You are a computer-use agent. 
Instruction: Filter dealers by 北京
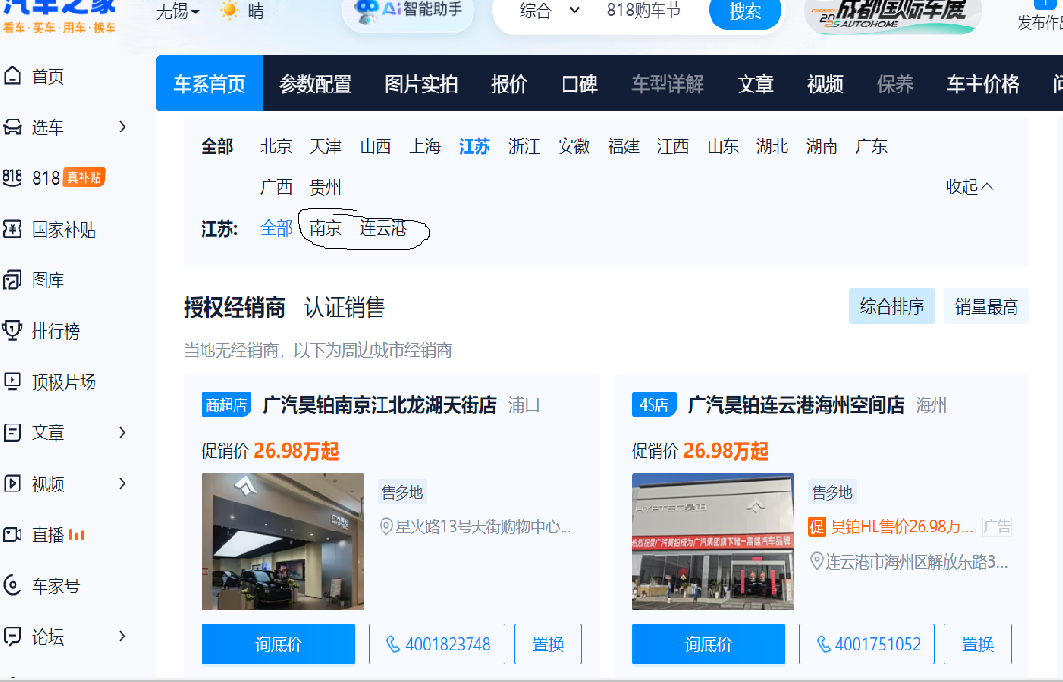pos(276,146)
